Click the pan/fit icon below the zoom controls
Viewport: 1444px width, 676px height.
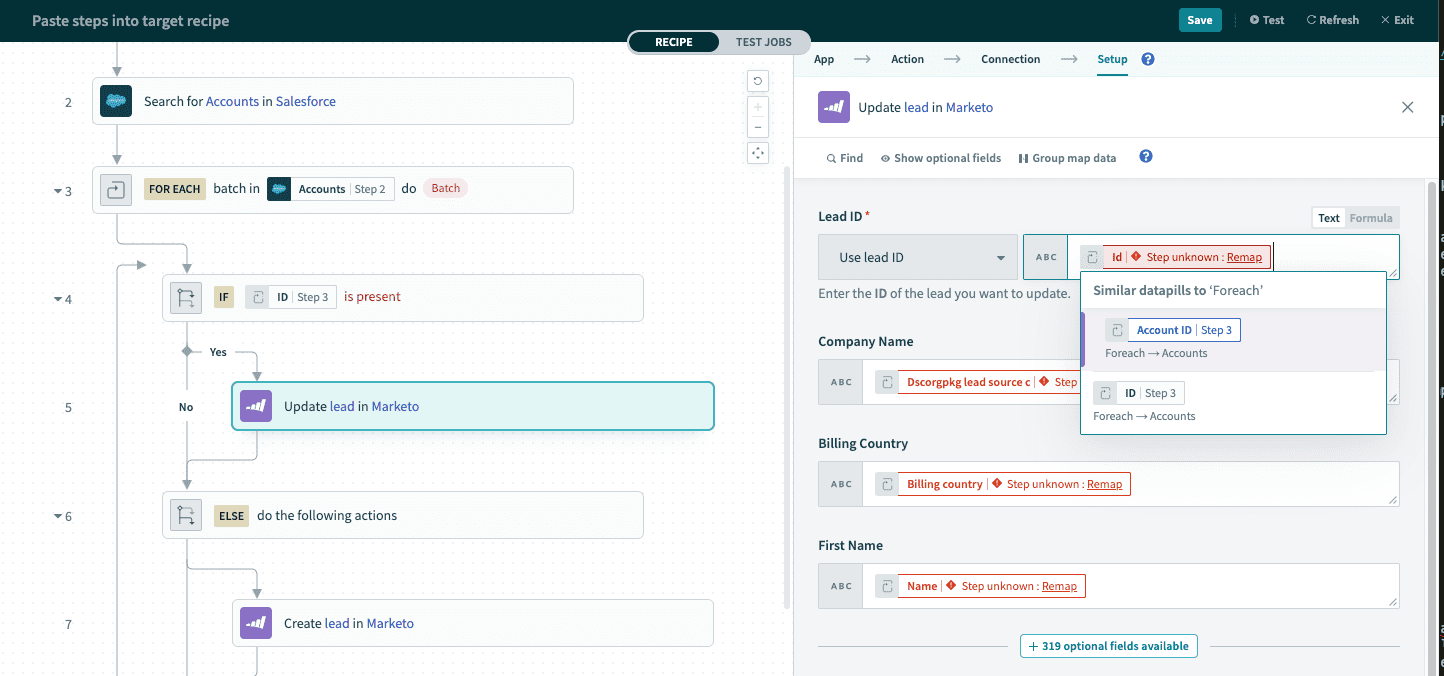(x=757, y=152)
